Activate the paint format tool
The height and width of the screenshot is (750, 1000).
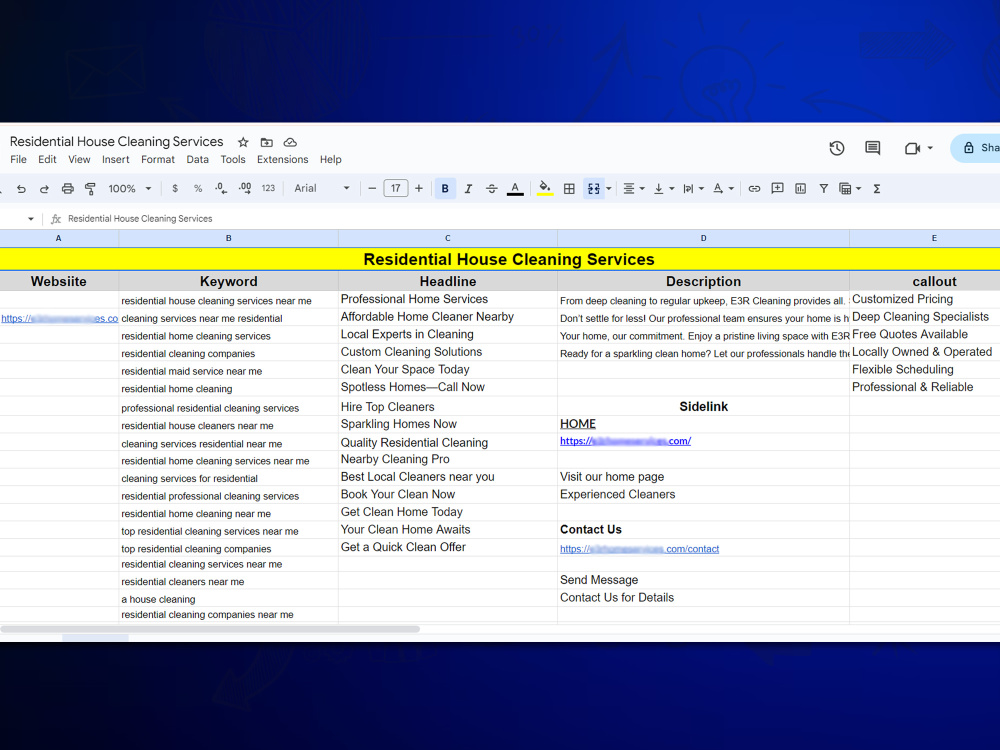(91, 189)
